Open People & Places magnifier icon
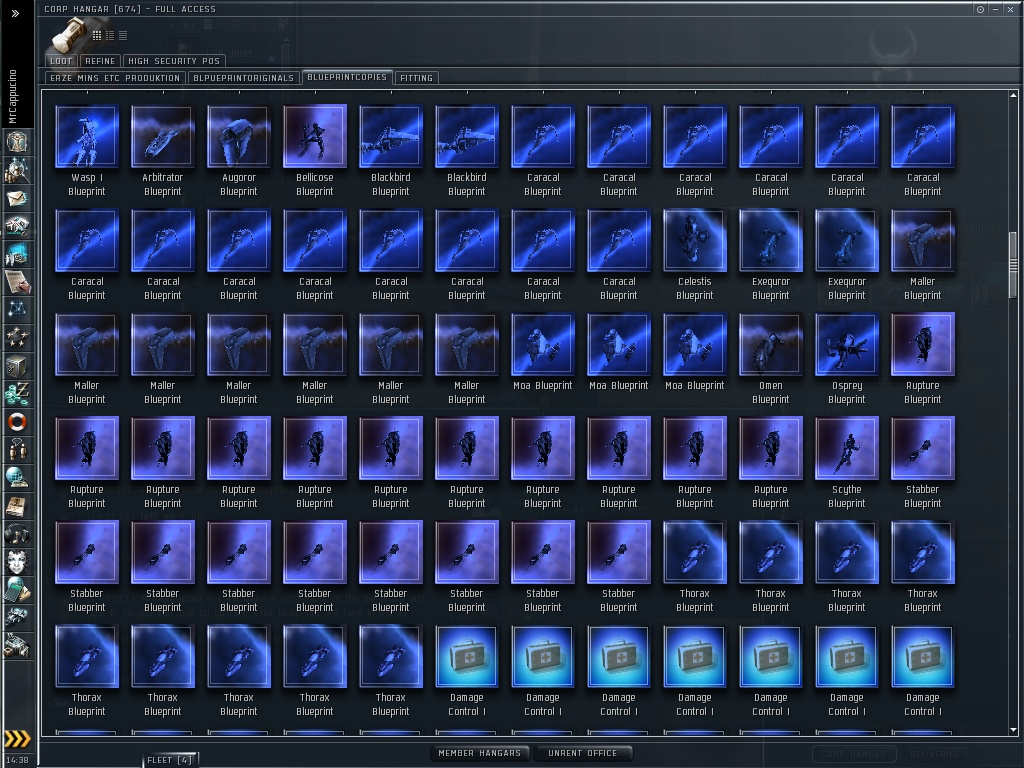 [17, 170]
